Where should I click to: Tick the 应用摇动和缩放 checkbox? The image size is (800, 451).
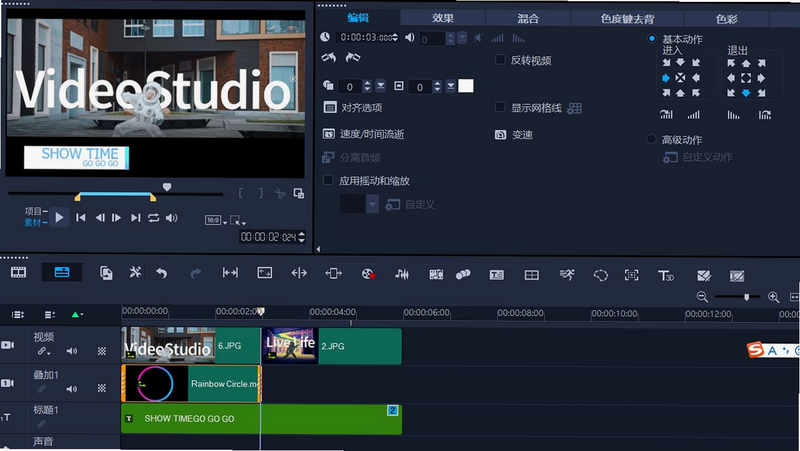[x=329, y=180]
